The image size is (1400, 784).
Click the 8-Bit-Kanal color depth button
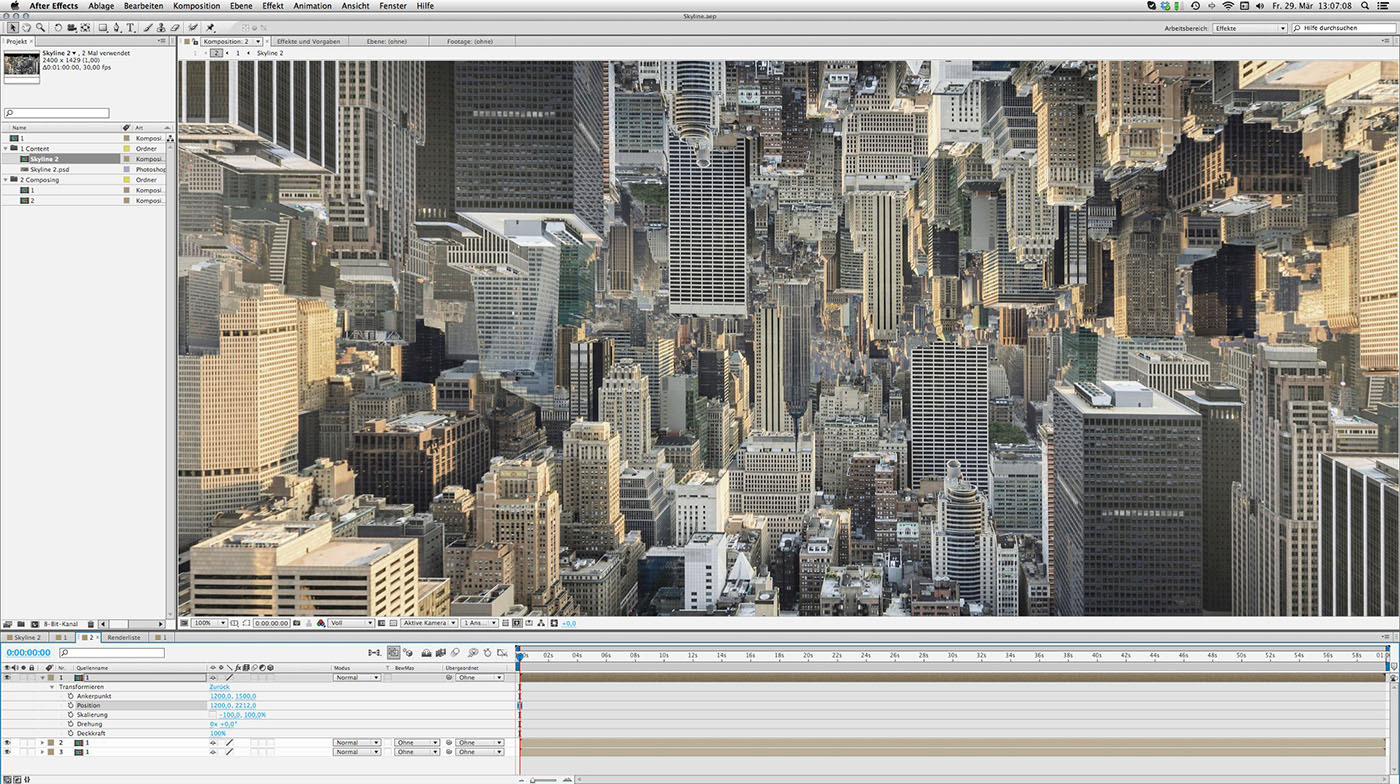click(x=60, y=624)
